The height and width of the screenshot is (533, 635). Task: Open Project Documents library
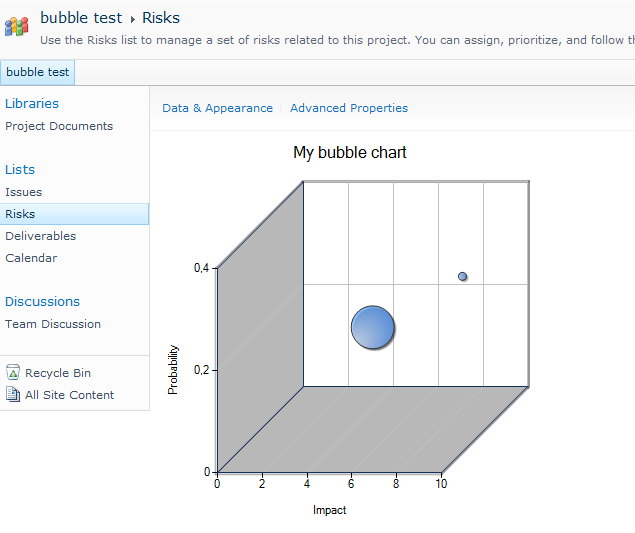point(59,126)
